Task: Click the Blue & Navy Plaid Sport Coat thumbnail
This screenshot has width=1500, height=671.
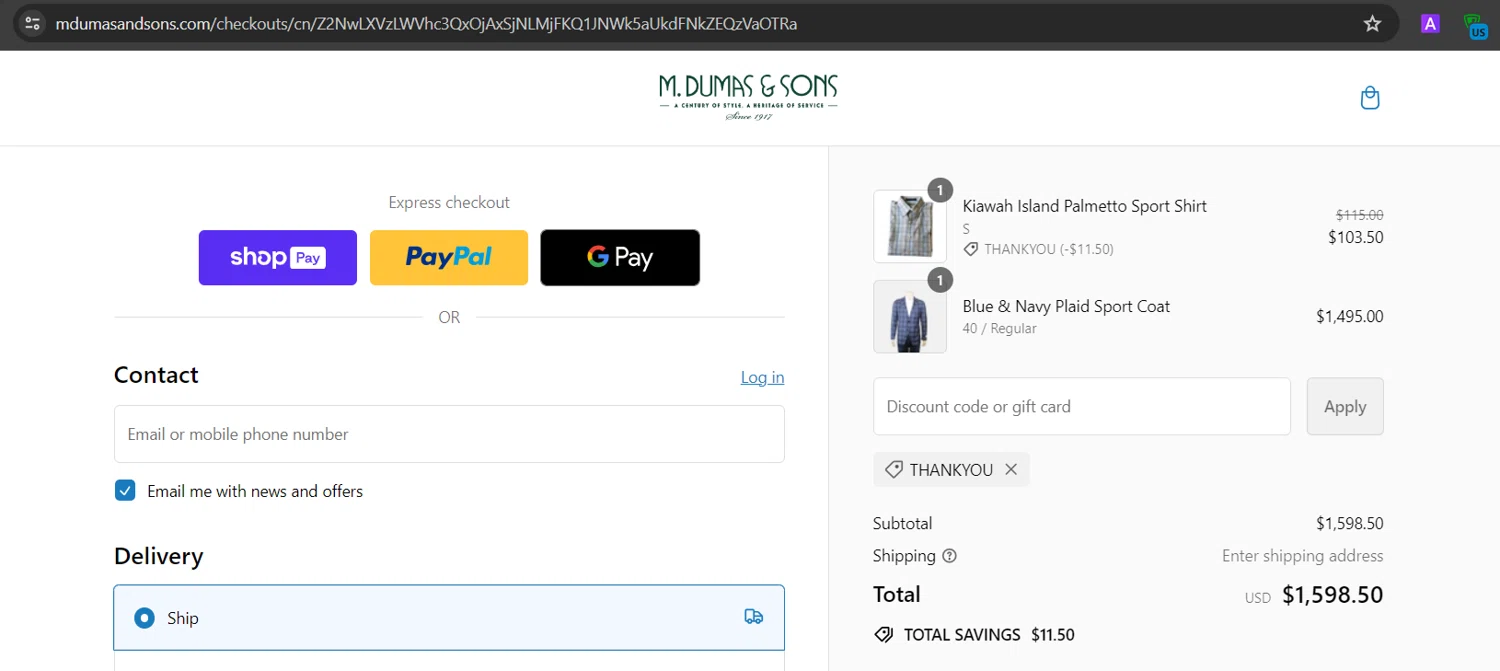Action: click(x=910, y=317)
